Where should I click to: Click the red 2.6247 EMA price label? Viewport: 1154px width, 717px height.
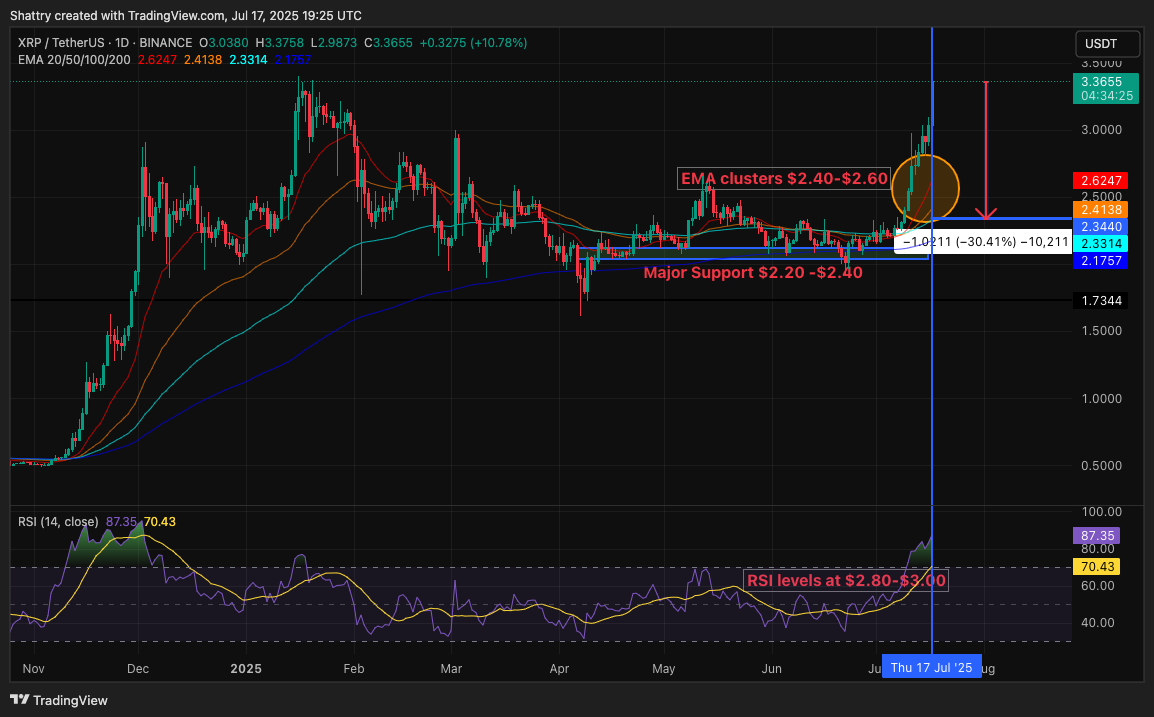(x=1099, y=181)
